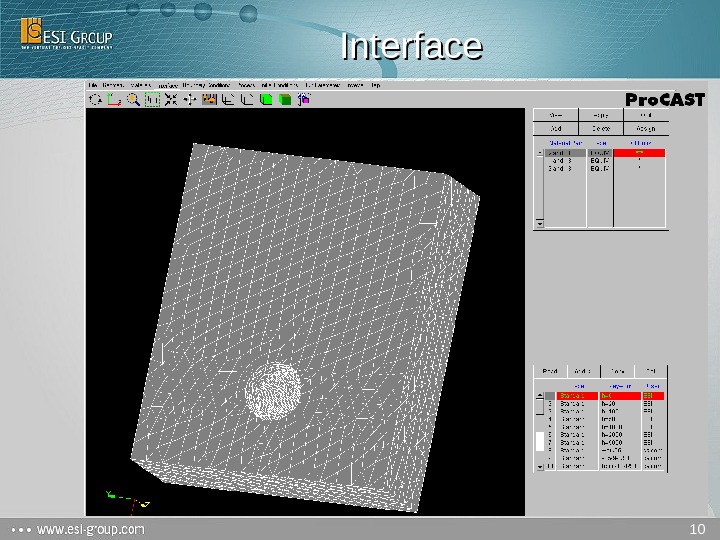Click the last toolbar icon with red and blue
Image resolution: width=720 pixels, height=540 pixels.
point(304,99)
